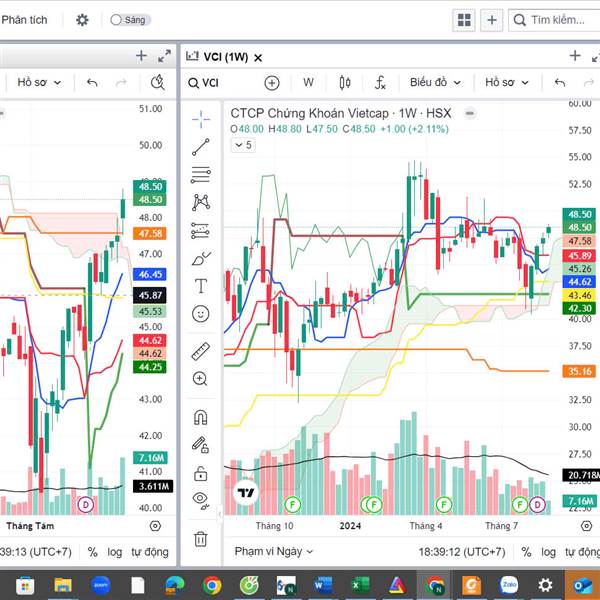Expand the Biểu đồ dropdown
The height and width of the screenshot is (600, 600).
click(435, 83)
